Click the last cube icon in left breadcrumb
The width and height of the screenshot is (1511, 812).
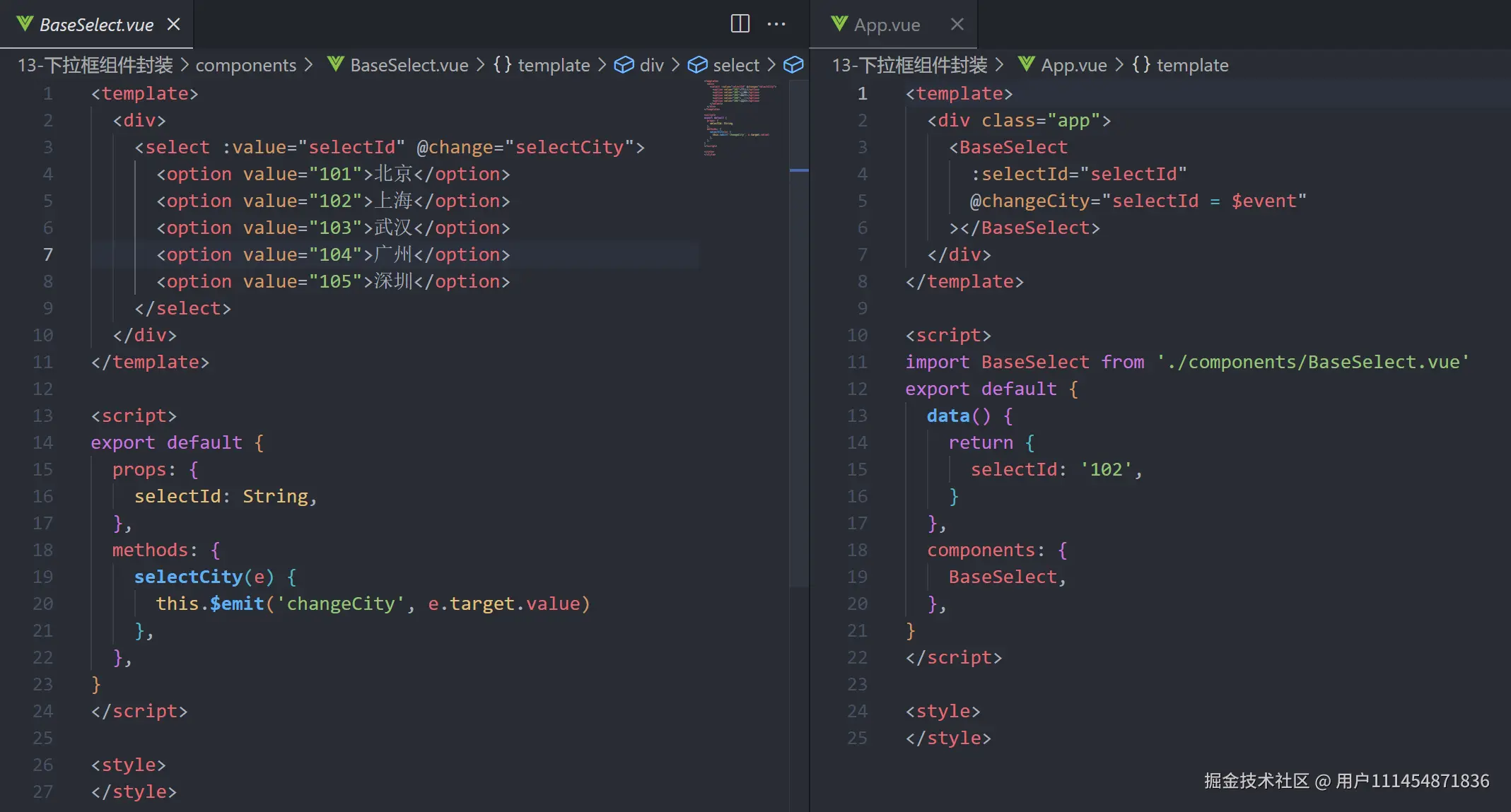[x=793, y=65]
